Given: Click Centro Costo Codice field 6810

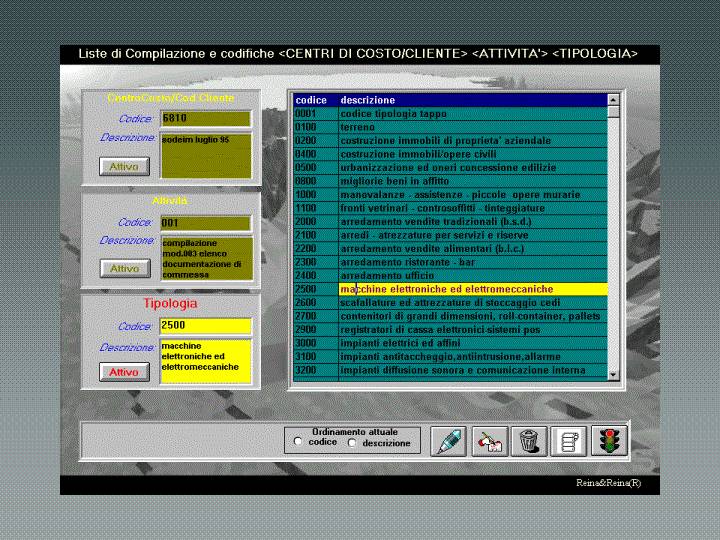Looking at the screenshot, I should [205, 119].
